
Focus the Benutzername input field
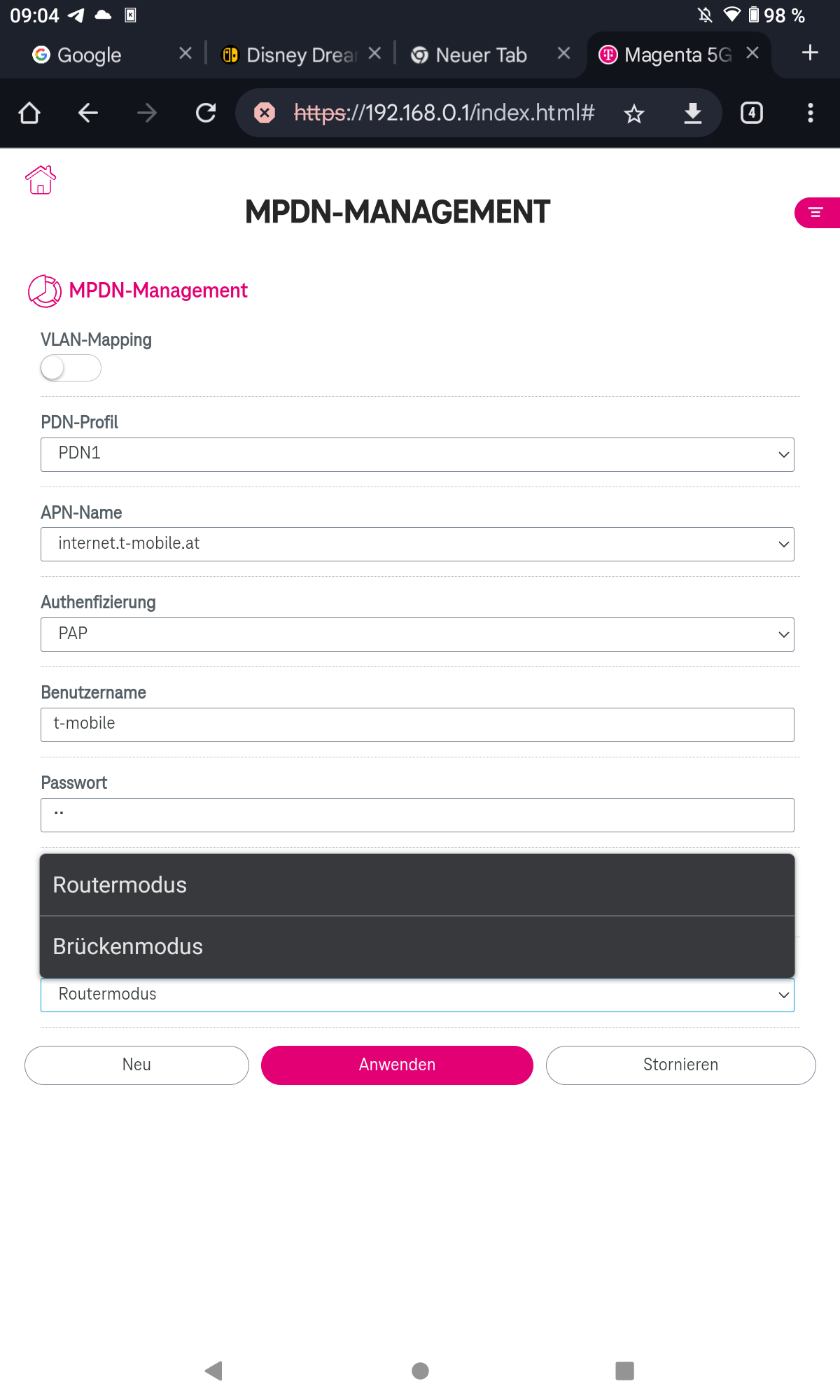tap(417, 725)
